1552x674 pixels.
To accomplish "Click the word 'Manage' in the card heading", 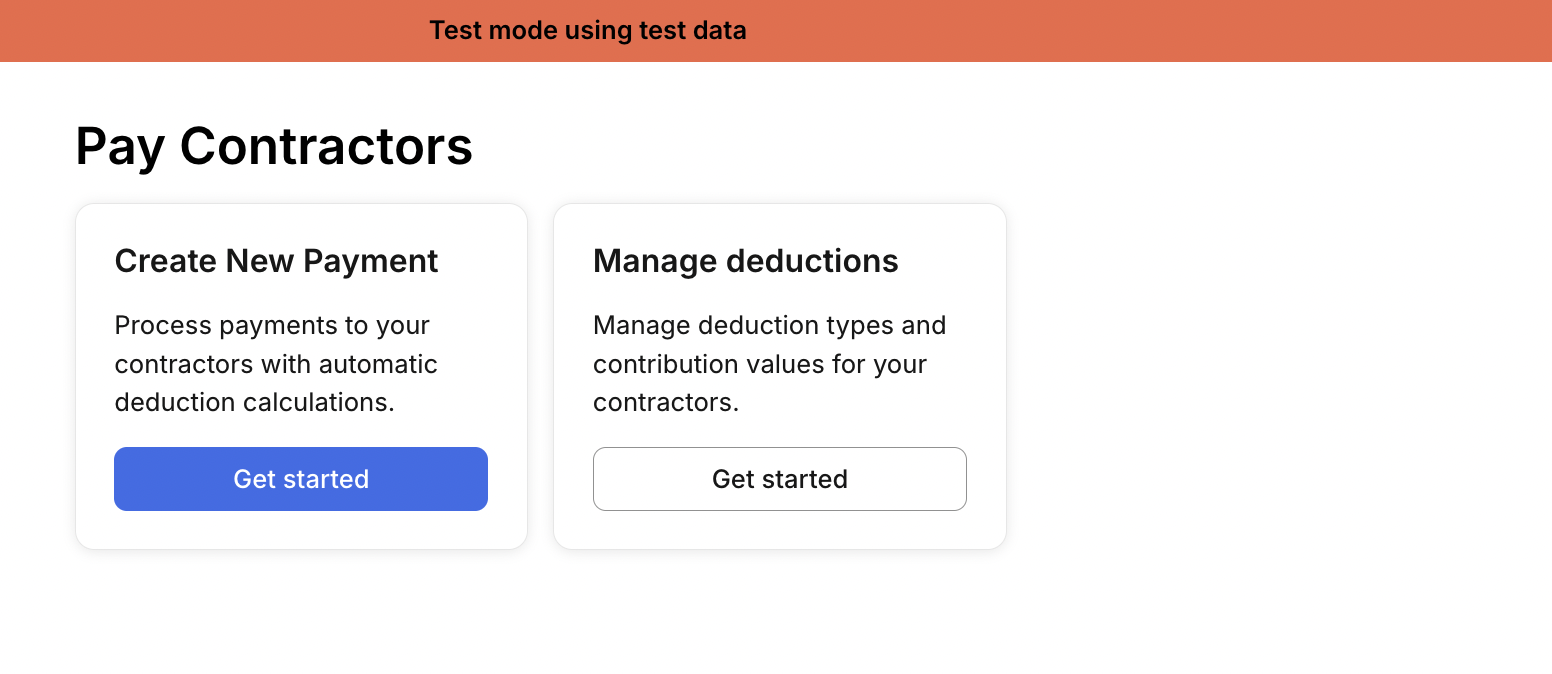I will [x=654, y=262].
